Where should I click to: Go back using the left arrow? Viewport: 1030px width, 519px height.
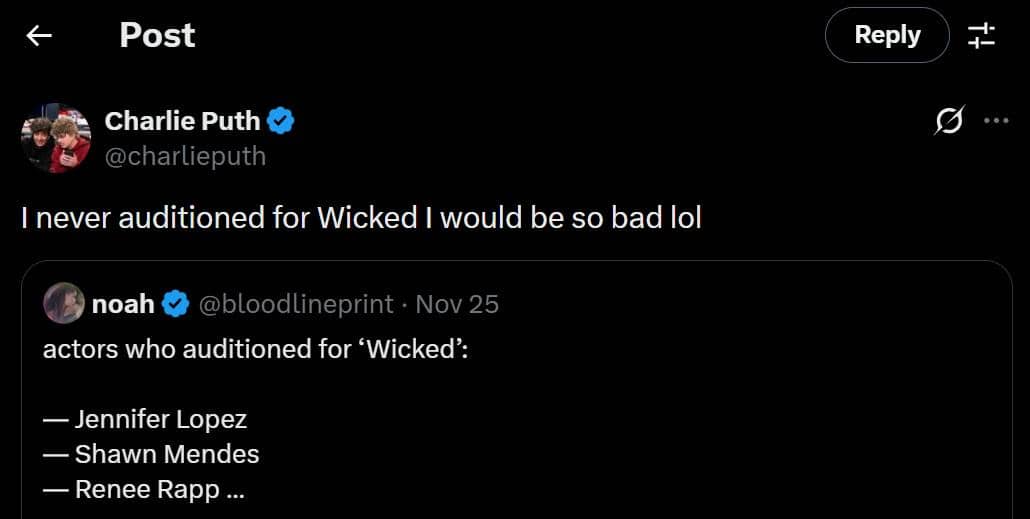pos(39,36)
